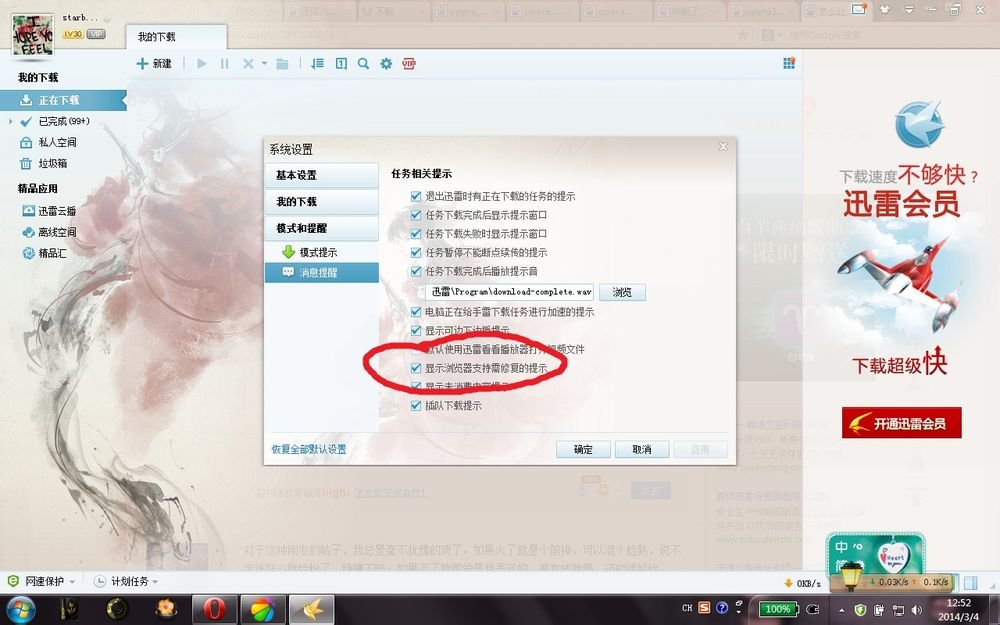Screen dimensions: 1000x625
Task: Click the green shield security tray icon
Action: tap(860, 610)
